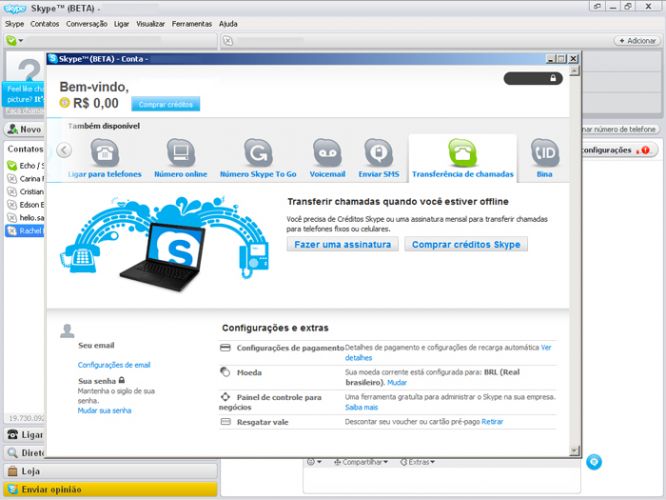Open the Ajuda menu

point(228,24)
